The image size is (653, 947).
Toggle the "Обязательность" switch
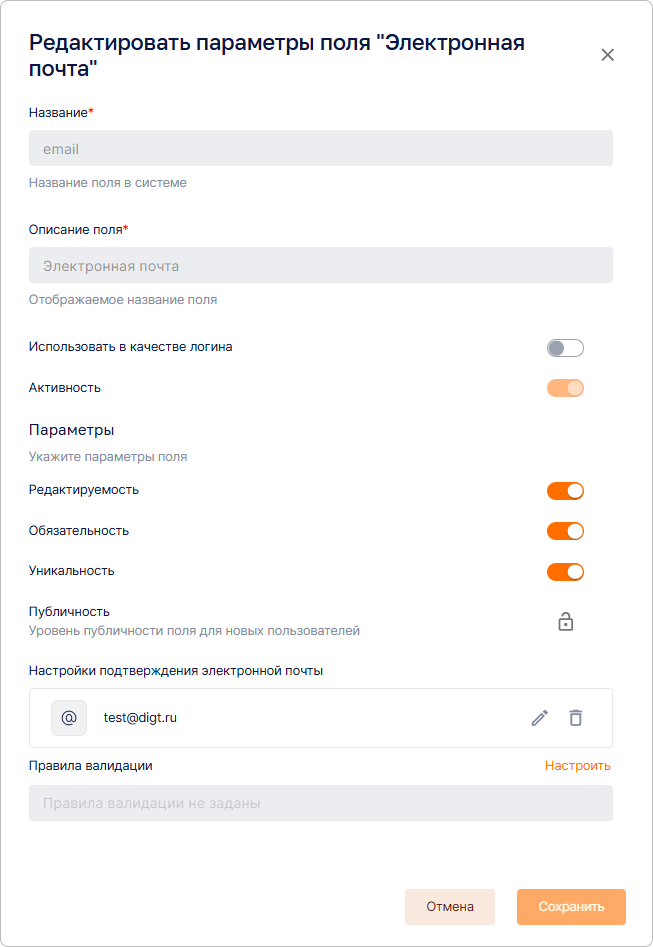click(565, 531)
